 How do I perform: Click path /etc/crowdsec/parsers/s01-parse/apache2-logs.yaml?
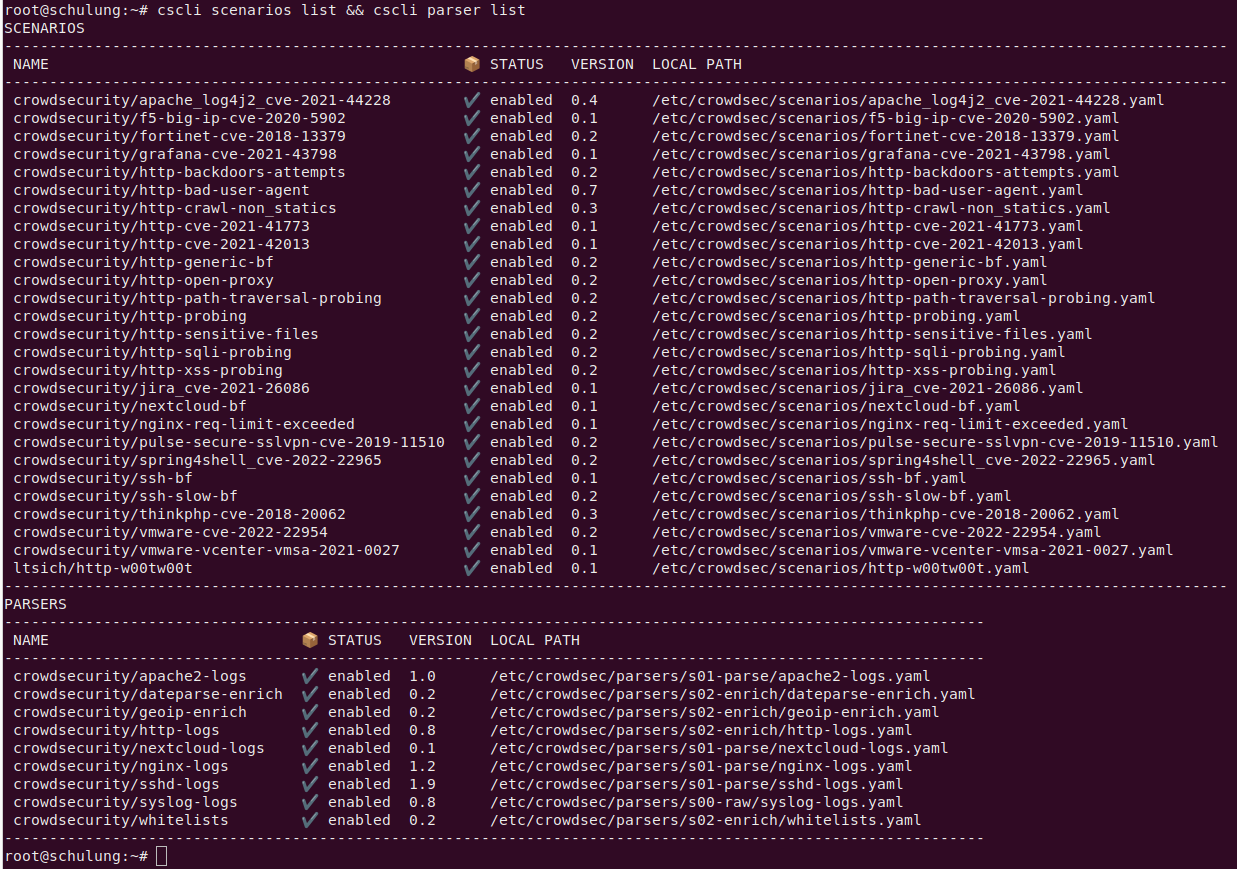click(x=710, y=676)
